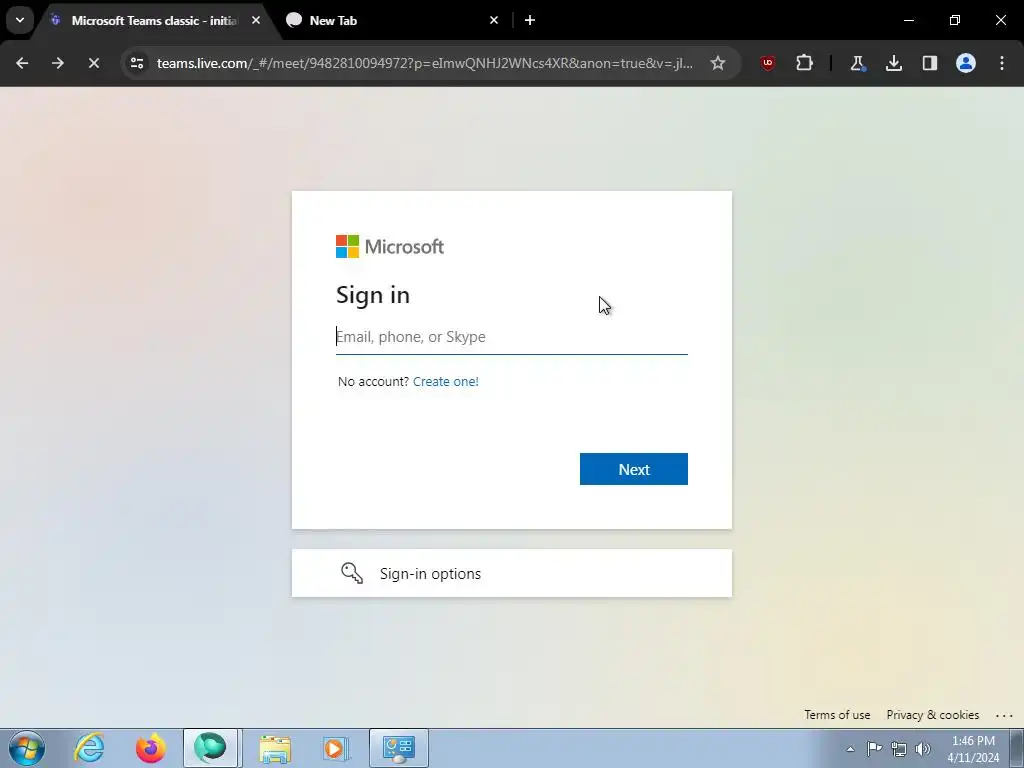Open the Chrome Labs flask icon
1024x768 pixels.
pos(857,63)
